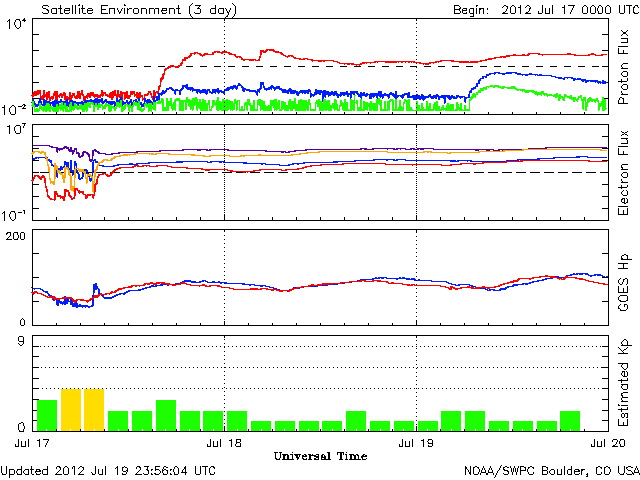Select the Electron Flux axis label
640x480 pixels.
click(x=623, y=173)
